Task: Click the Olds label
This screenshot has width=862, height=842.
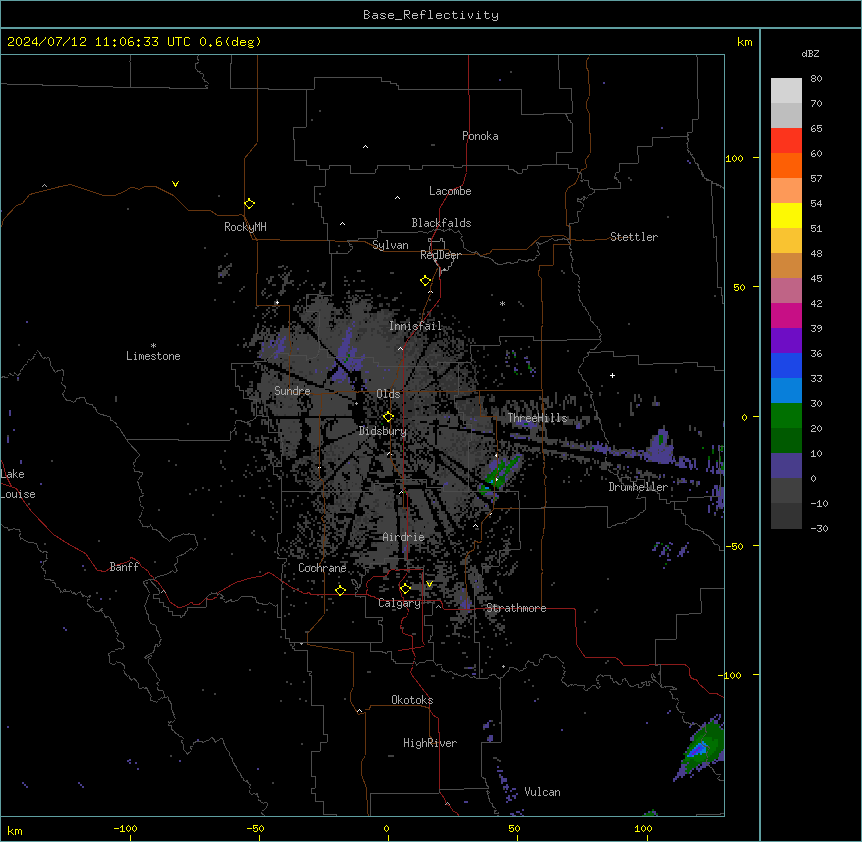Action: (x=388, y=394)
